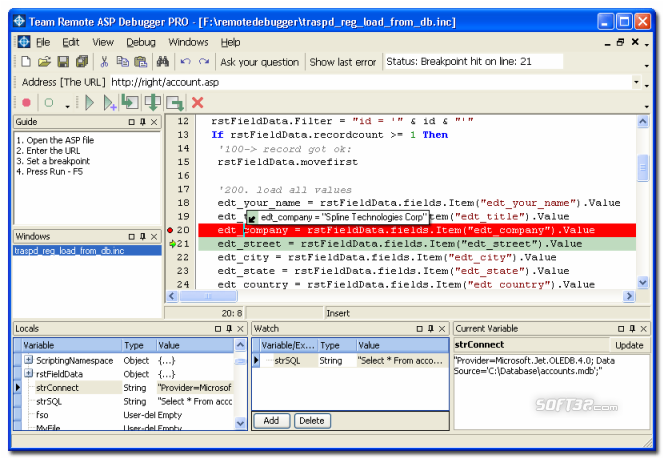Image resolution: width=664 pixels, height=459 pixels.
Task: Click Update for current variable
Action: coord(629,345)
